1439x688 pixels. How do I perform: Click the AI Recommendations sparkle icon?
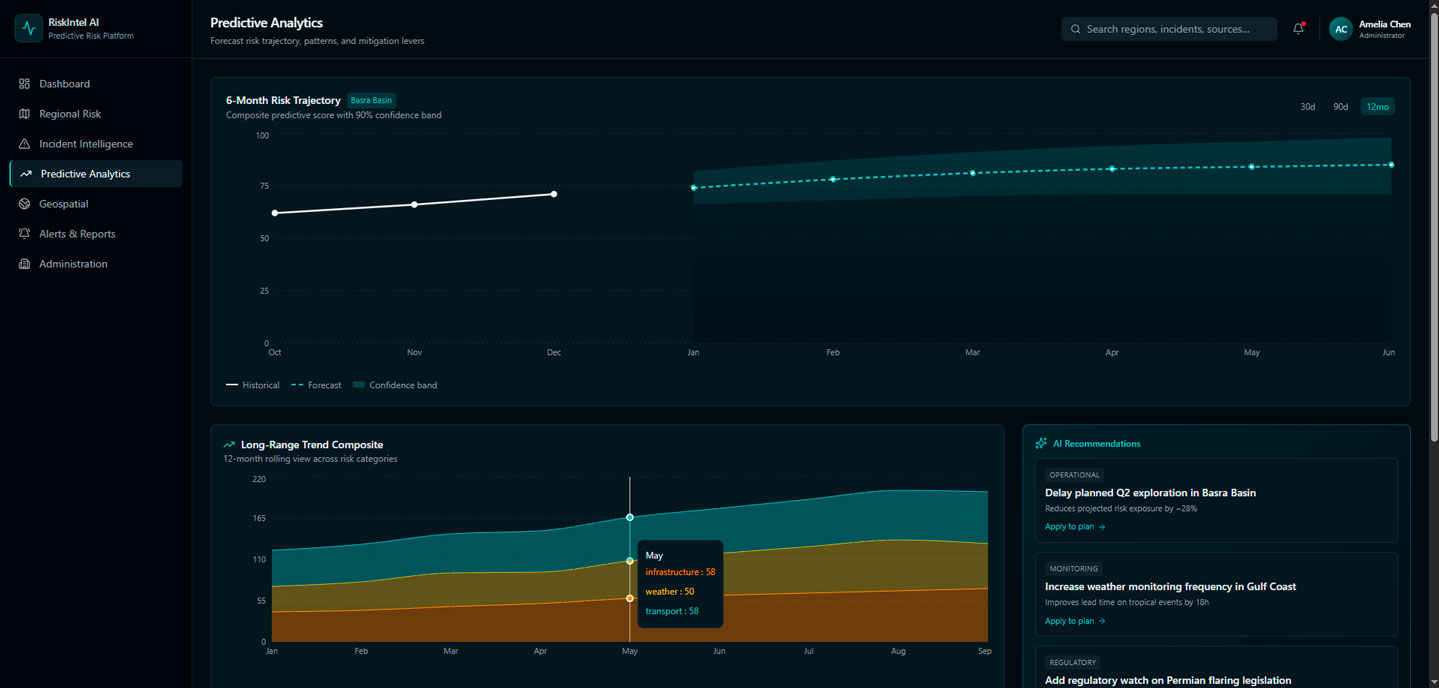[1041, 443]
